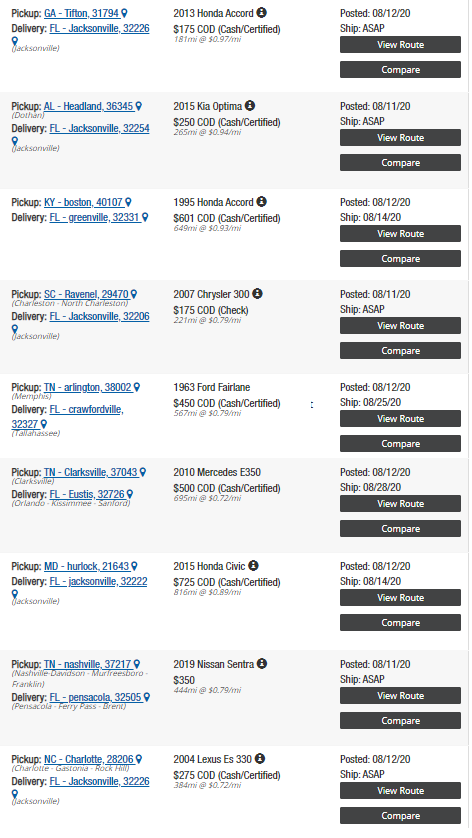The width and height of the screenshot is (472, 838).
Task: View Route for 2010 Mercedes E350
Action: pyautogui.click(x=400, y=503)
